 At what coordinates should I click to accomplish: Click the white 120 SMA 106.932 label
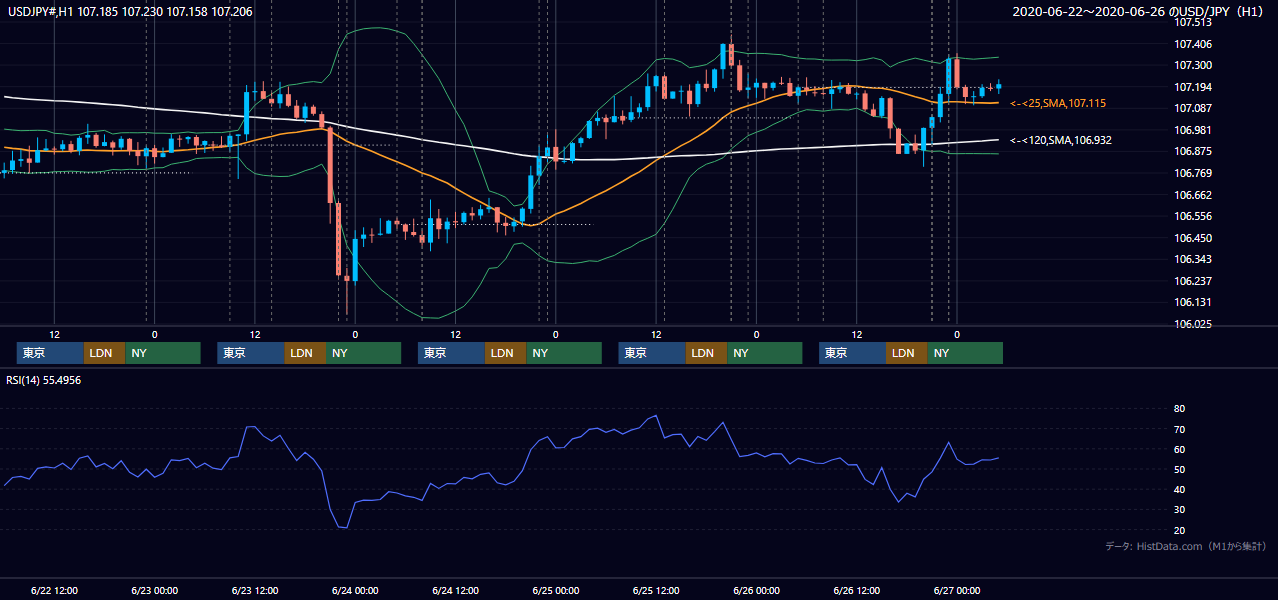point(1061,140)
